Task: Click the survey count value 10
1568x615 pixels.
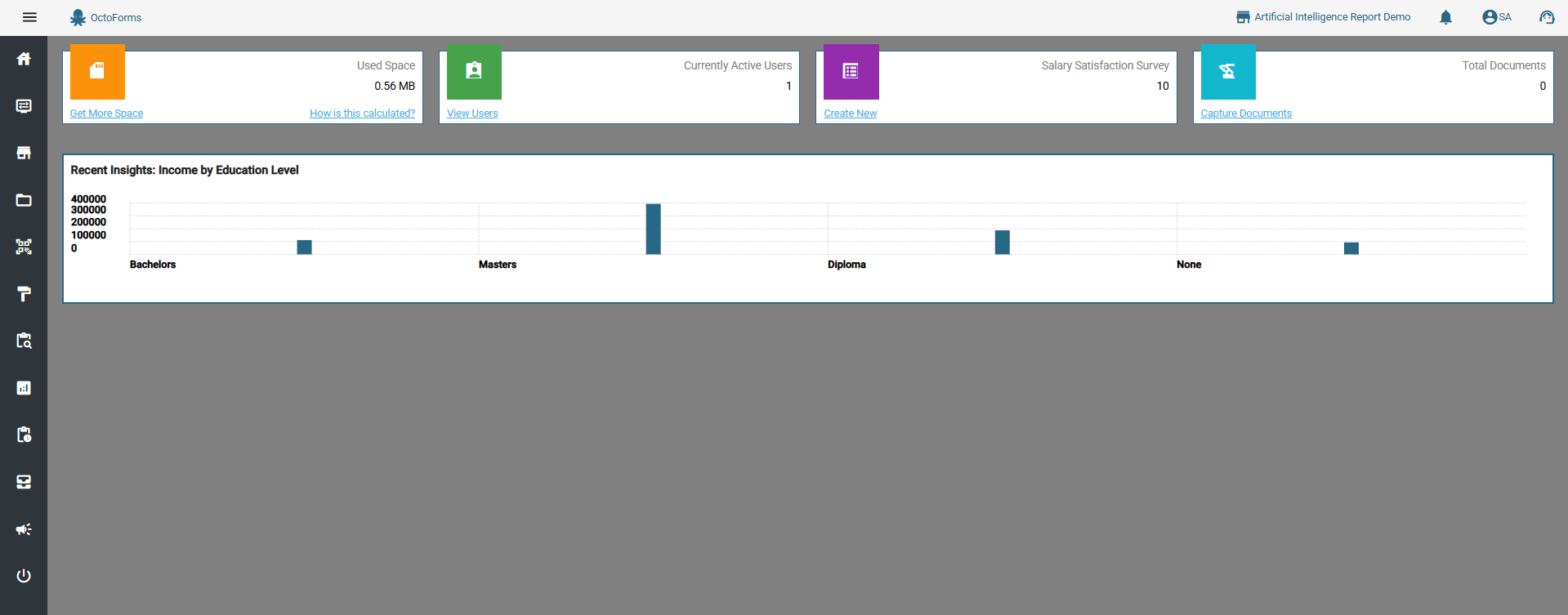Action: tap(1163, 86)
